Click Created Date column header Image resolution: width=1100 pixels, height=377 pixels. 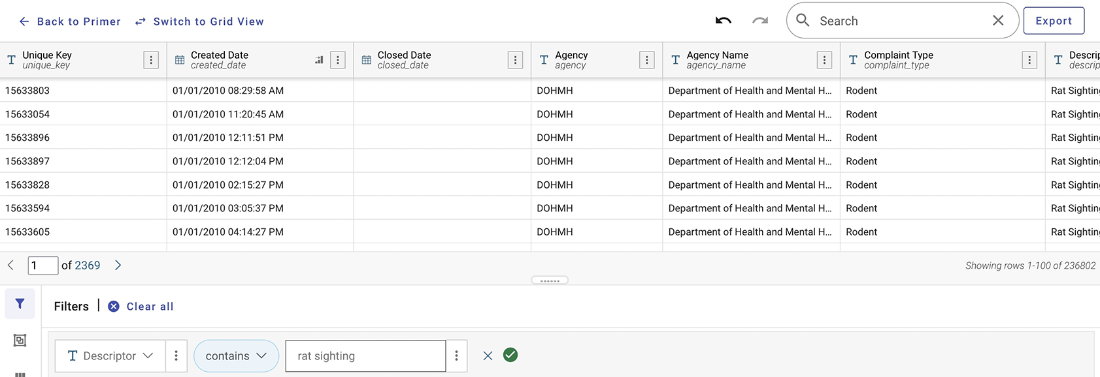pyautogui.click(x=260, y=60)
